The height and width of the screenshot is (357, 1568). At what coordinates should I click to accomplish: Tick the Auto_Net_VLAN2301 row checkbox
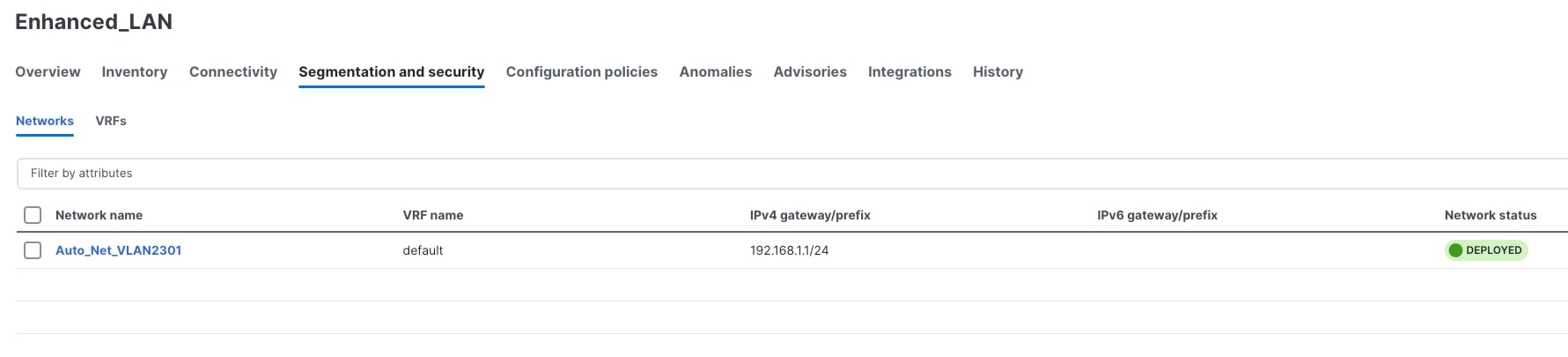click(33, 250)
